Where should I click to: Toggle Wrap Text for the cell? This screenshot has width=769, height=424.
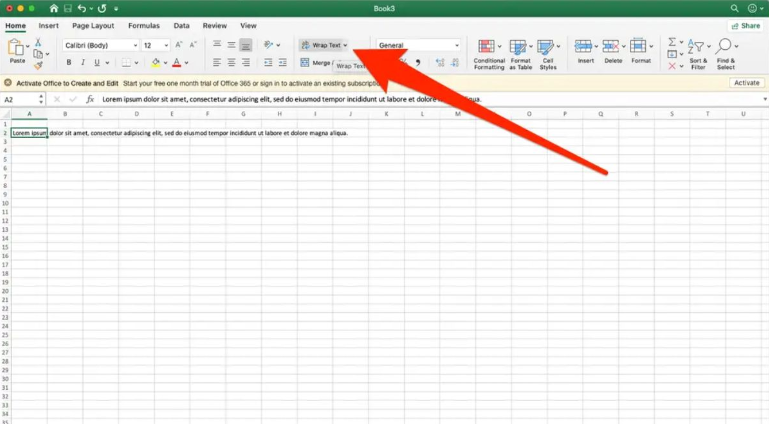tap(324, 45)
